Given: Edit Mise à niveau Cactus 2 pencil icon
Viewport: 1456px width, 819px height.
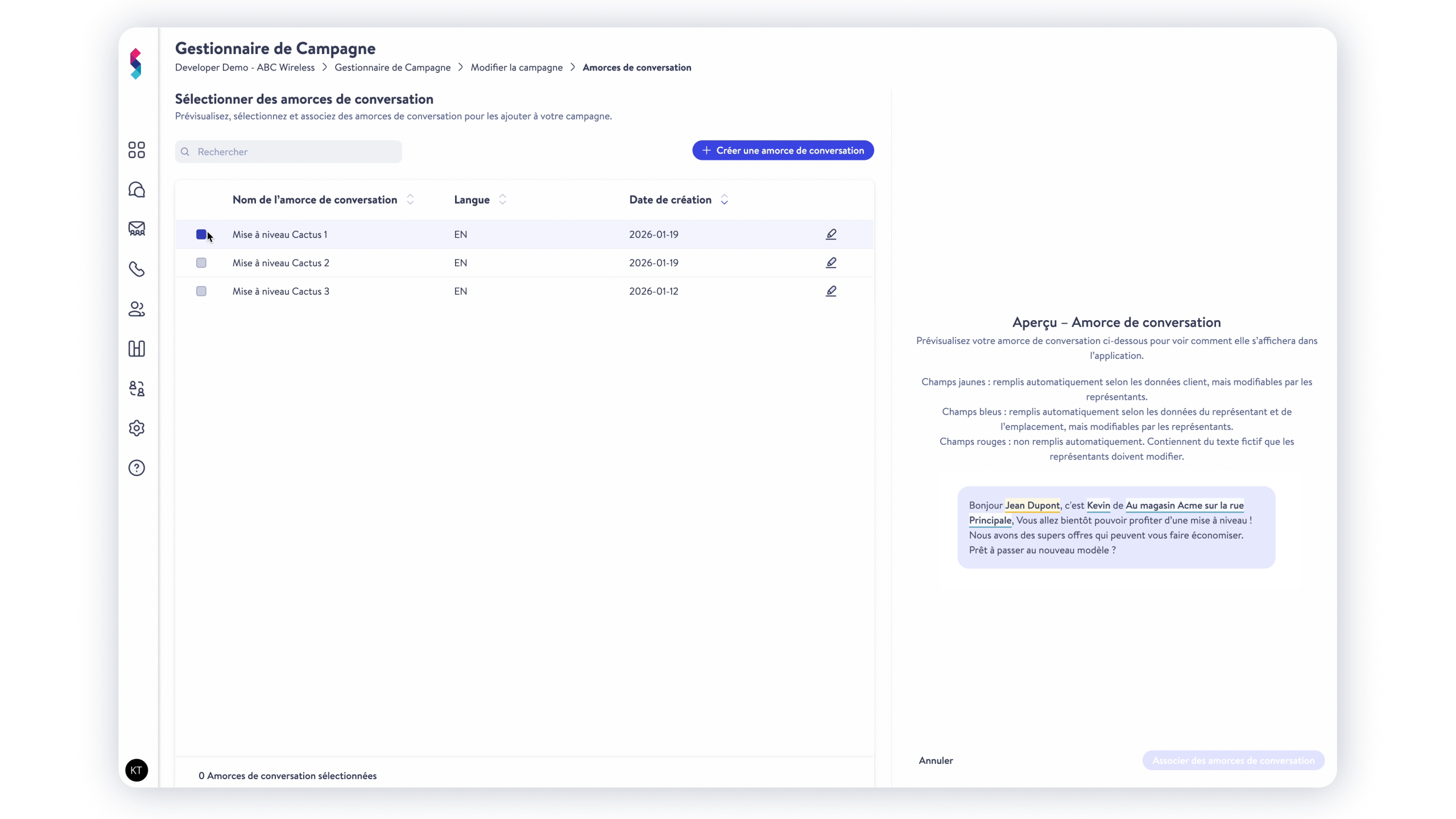Looking at the screenshot, I should pos(831,263).
